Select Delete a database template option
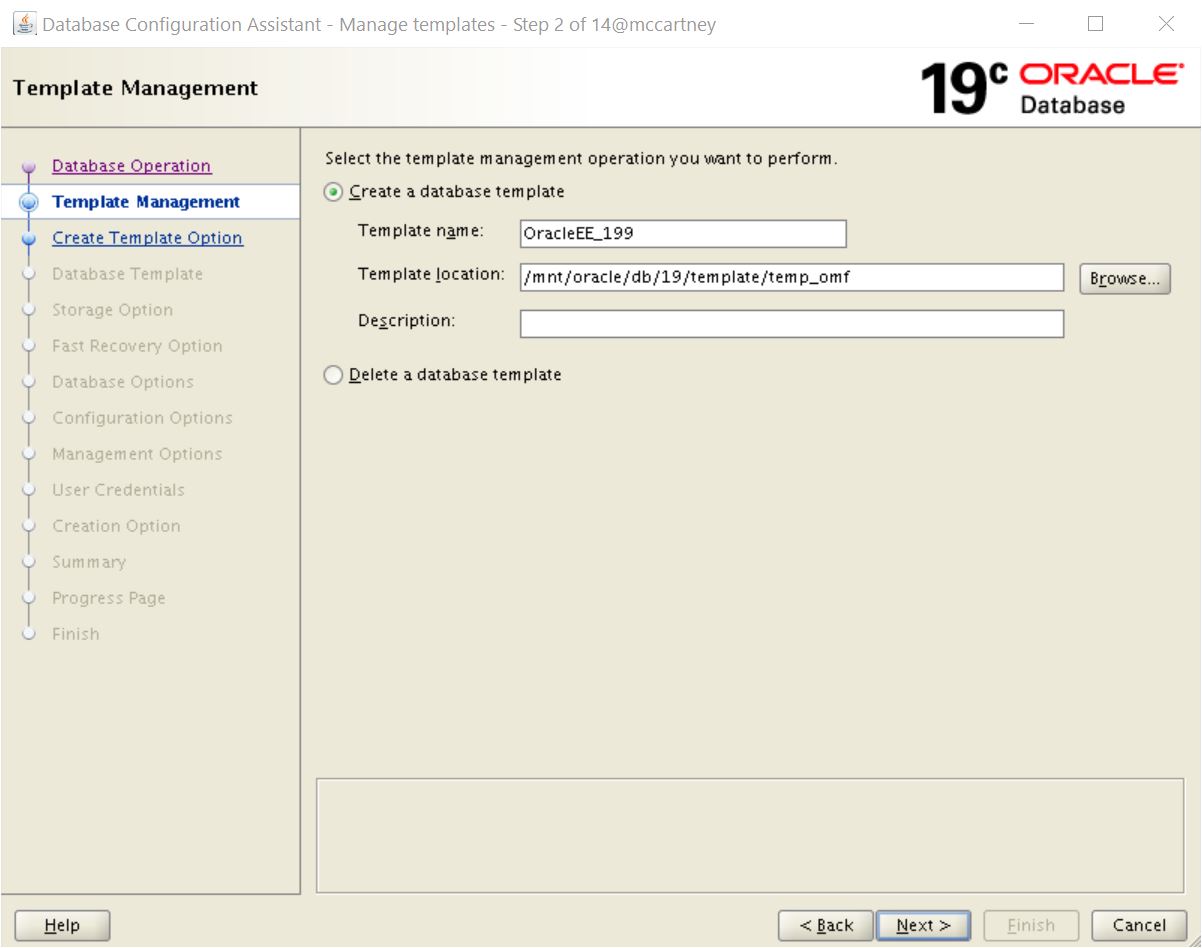This screenshot has width=1202, height=948. coord(334,375)
